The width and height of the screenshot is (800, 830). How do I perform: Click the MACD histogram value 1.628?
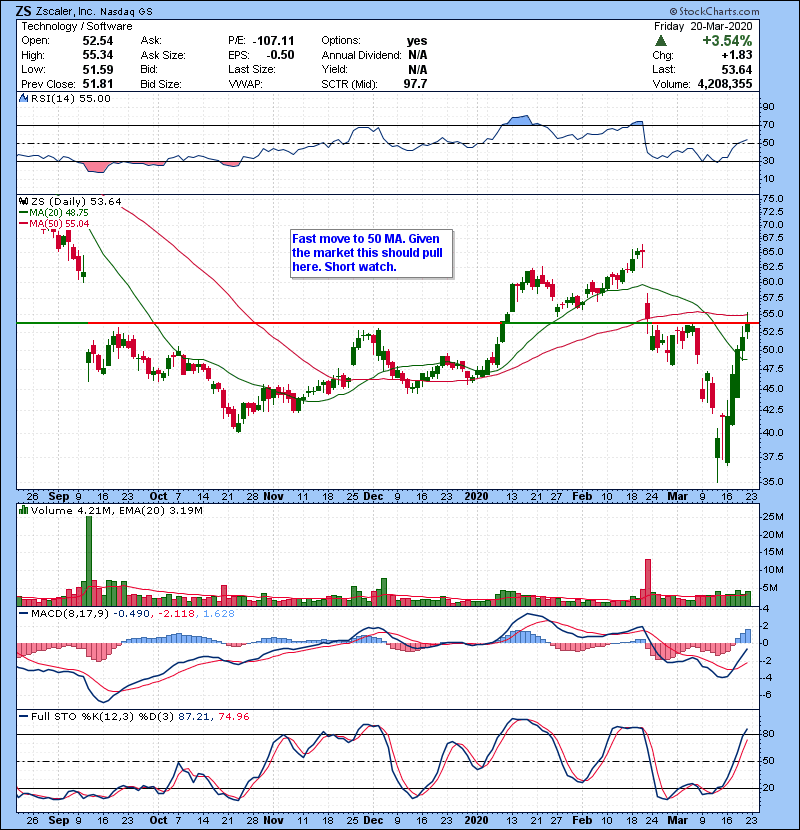coord(219,614)
